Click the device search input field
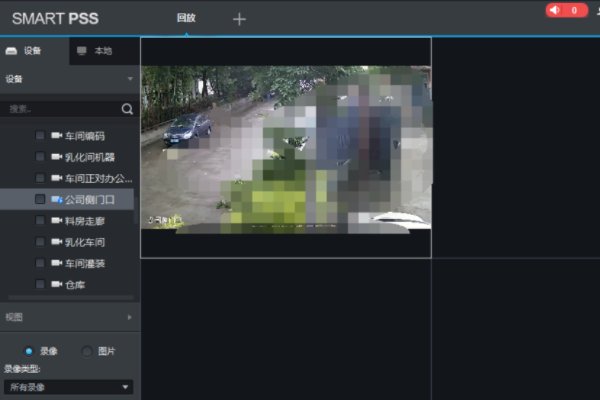Screen dimensions: 600x400 tap(60, 109)
